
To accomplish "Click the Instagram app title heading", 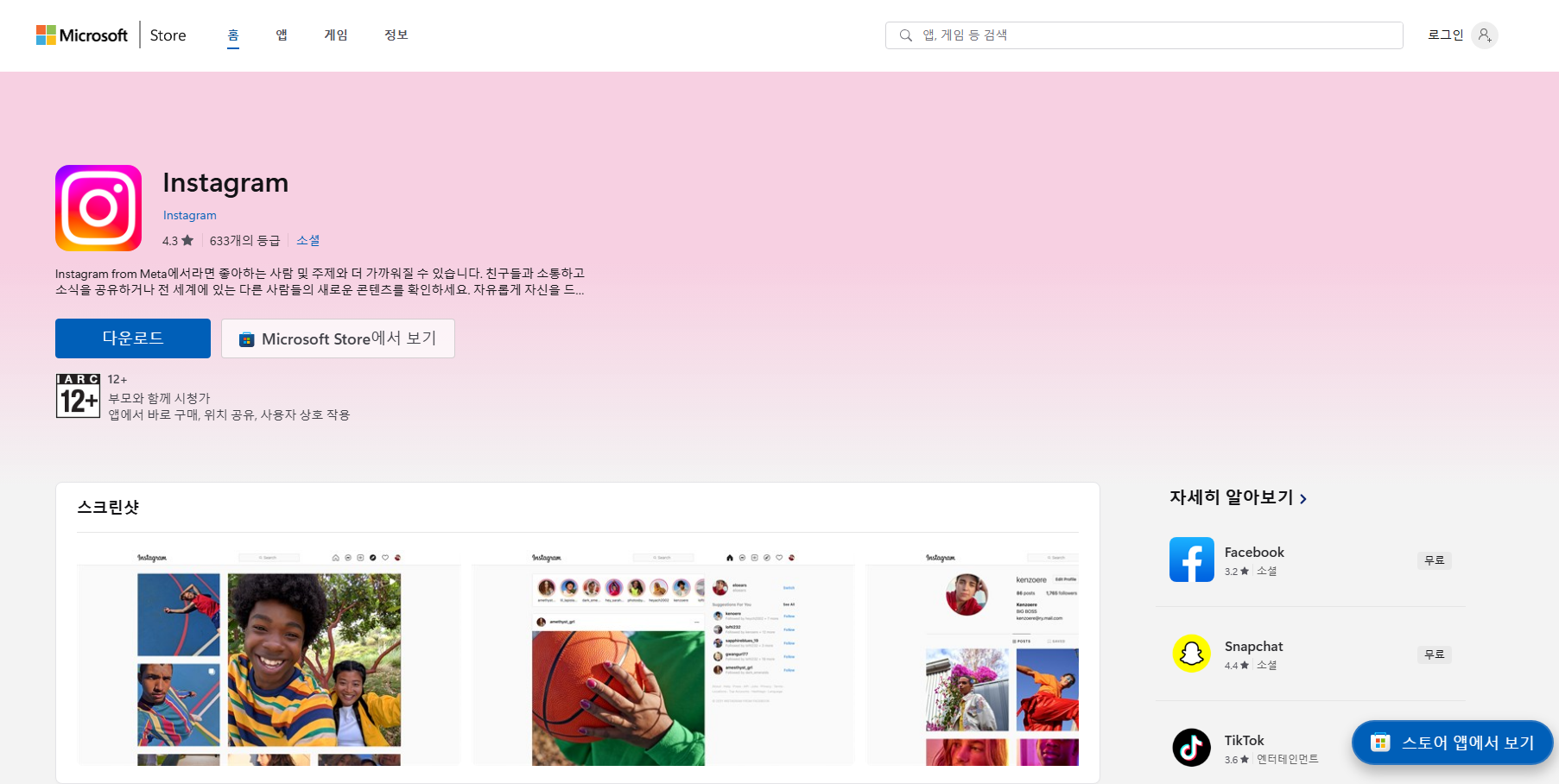I will [x=225, y=182].
